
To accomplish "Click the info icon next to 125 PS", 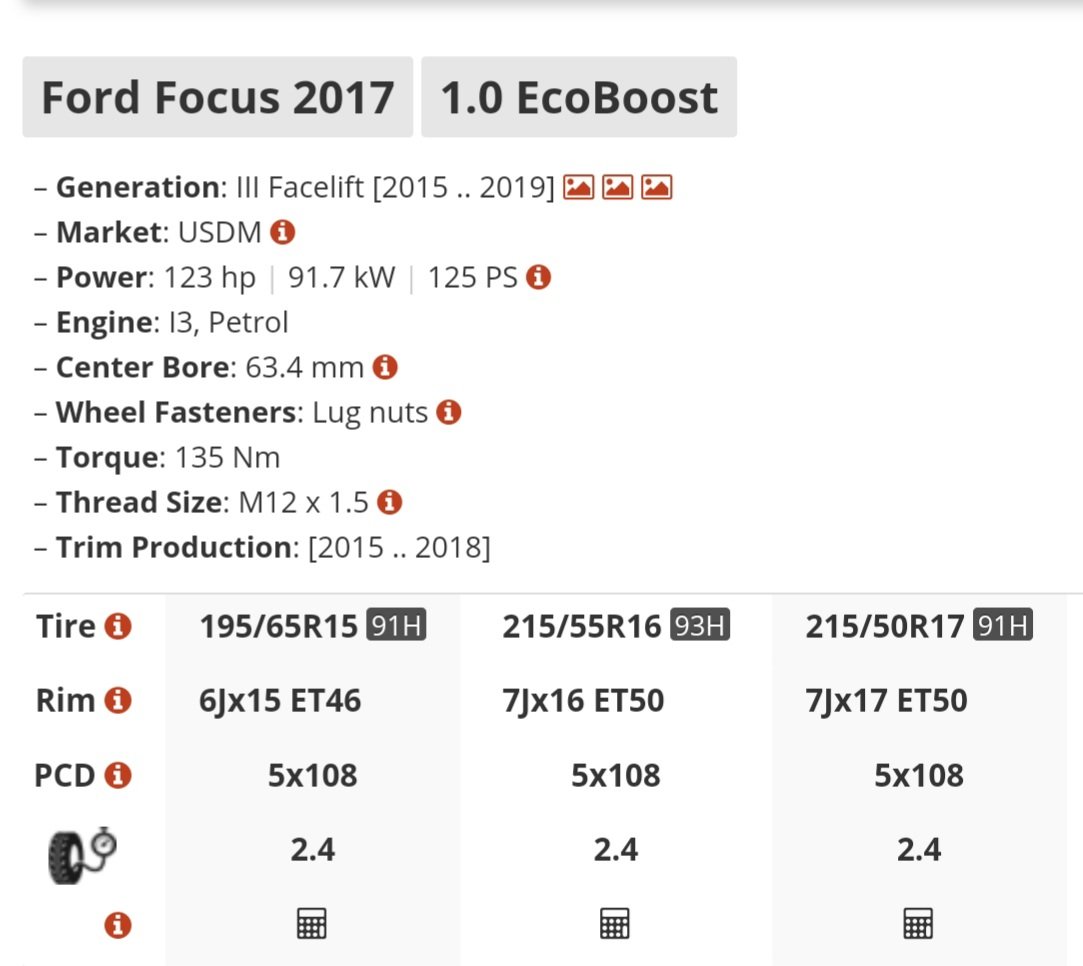I will coord(538,277).
